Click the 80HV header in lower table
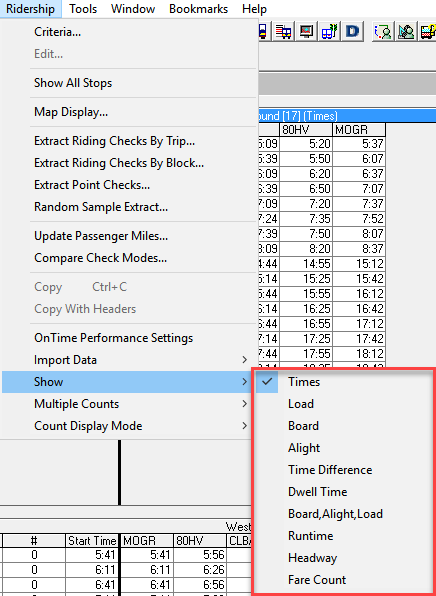This screenshot has width=436, height=596. (x=200, y=541)
